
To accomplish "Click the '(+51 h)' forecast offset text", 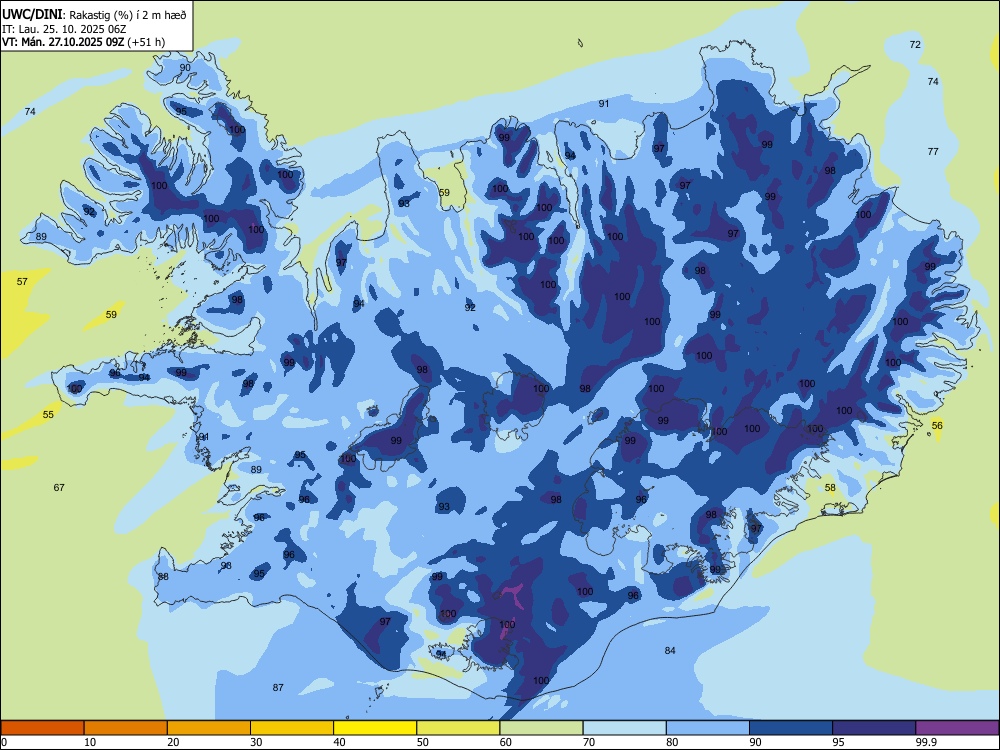I will coord(146,43).
